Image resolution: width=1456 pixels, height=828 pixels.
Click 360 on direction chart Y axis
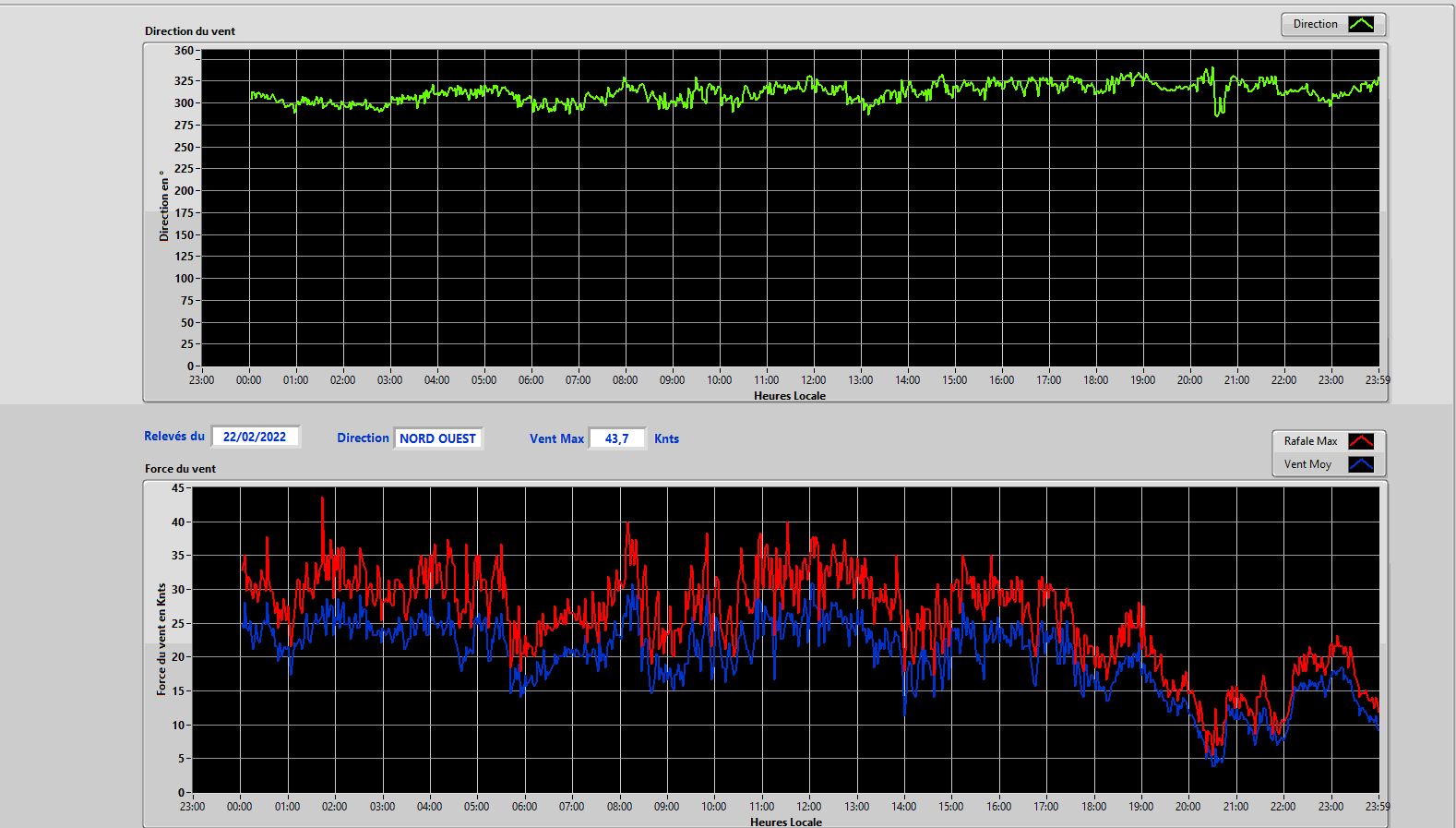point(184,51)
